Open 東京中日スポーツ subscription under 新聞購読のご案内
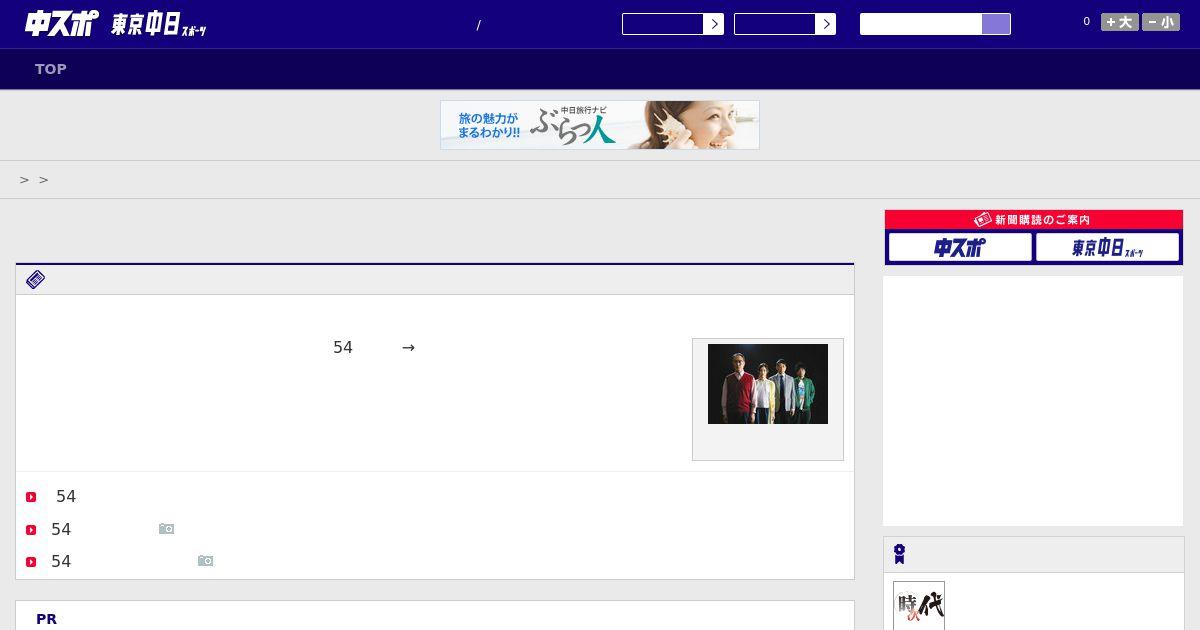Screen dimensions: 1200x630 1107,247
